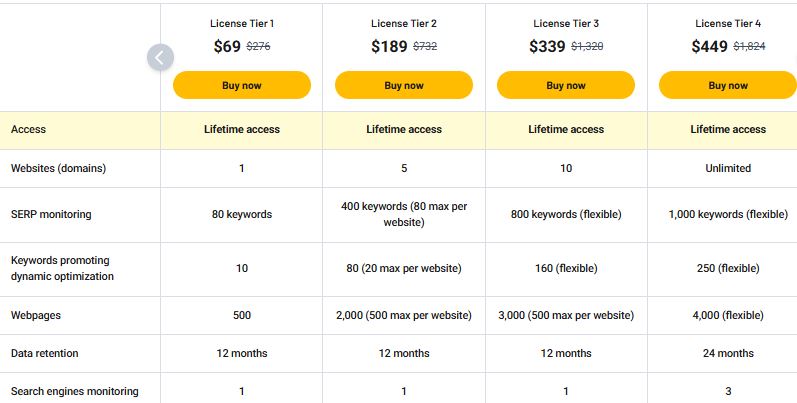Click Keywords promoting dynamic optimization label
797x403 pixels.
click(x=62, y=268)
